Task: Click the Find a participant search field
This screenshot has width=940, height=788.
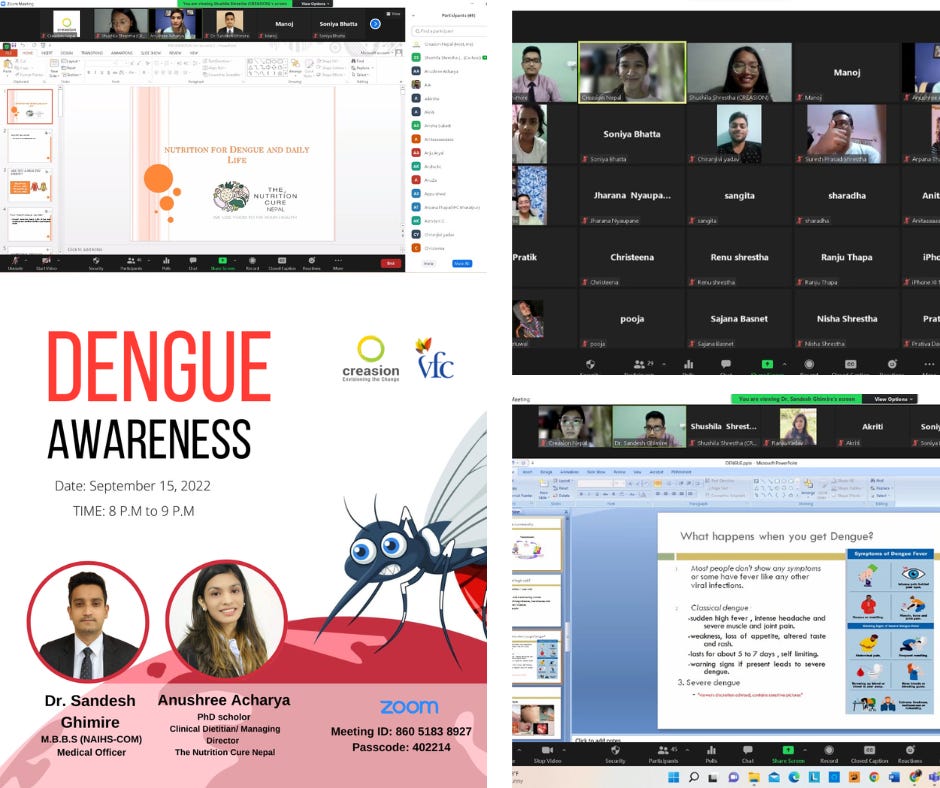Action: [448, 31]
